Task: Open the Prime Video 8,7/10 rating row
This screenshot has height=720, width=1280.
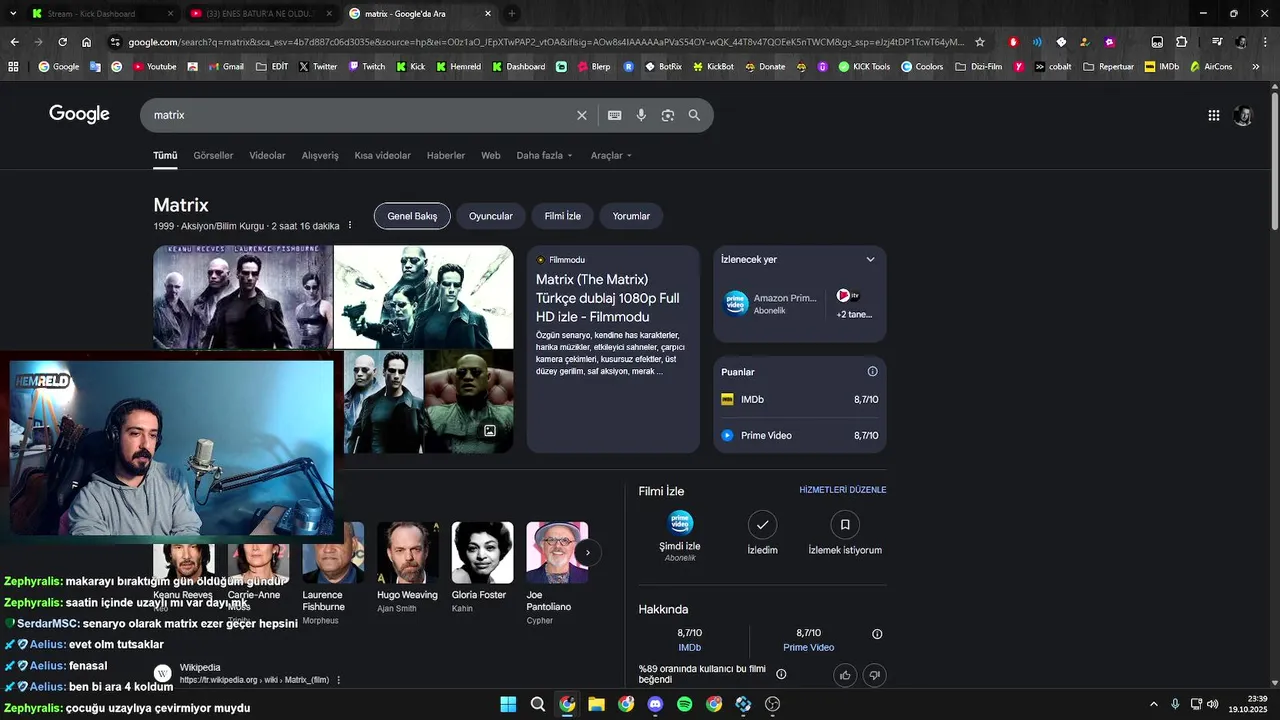Action: [x=800, y=435]
